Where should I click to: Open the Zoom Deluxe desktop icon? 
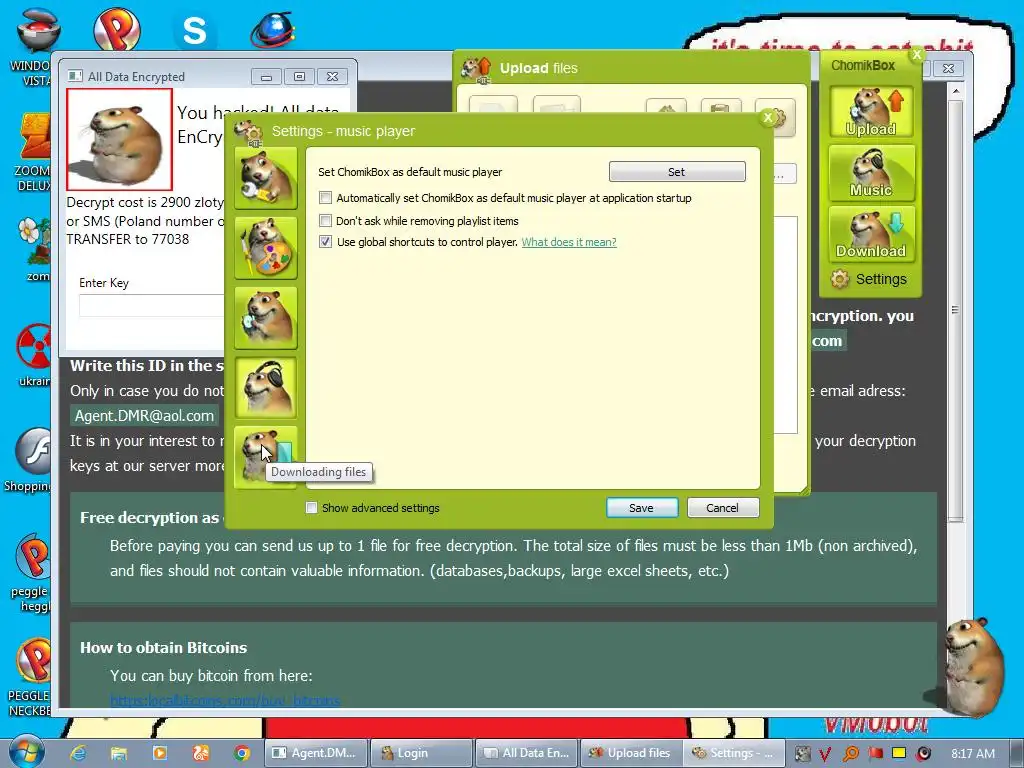pyautogui.click(x=34, y=152)
